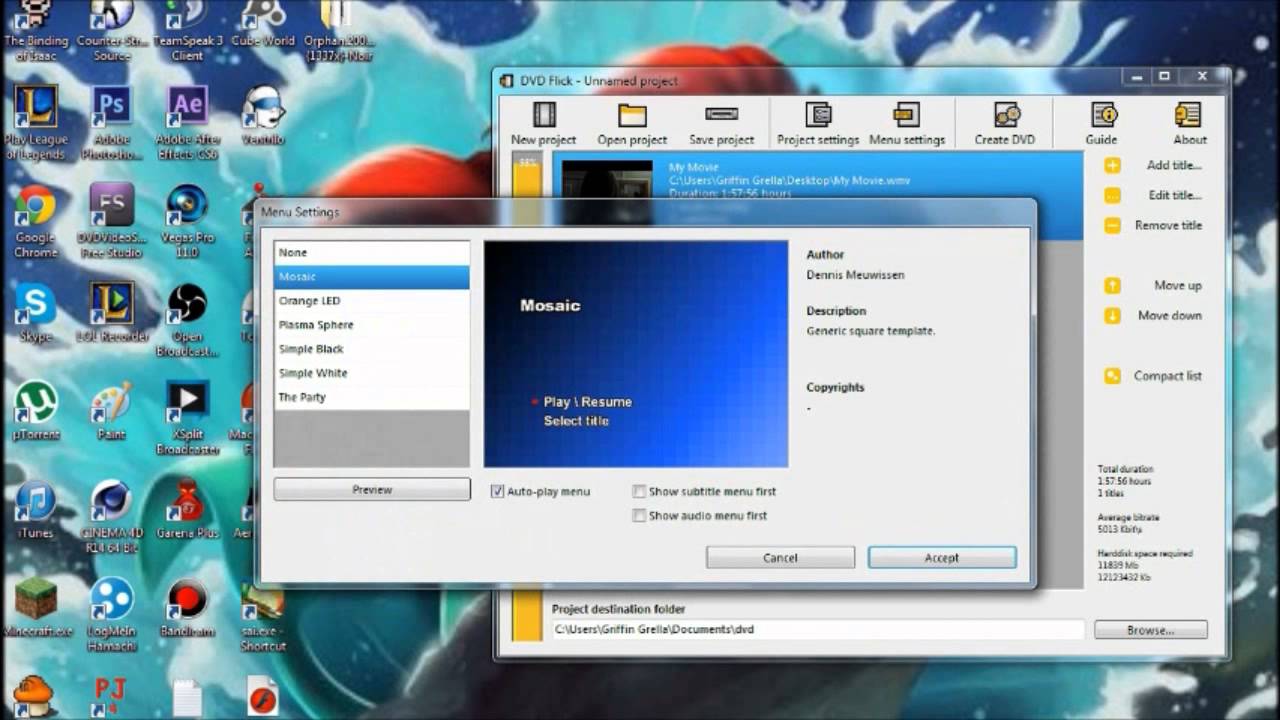
Task: Click the Edit title icon button
Action: click(1112, 196)
